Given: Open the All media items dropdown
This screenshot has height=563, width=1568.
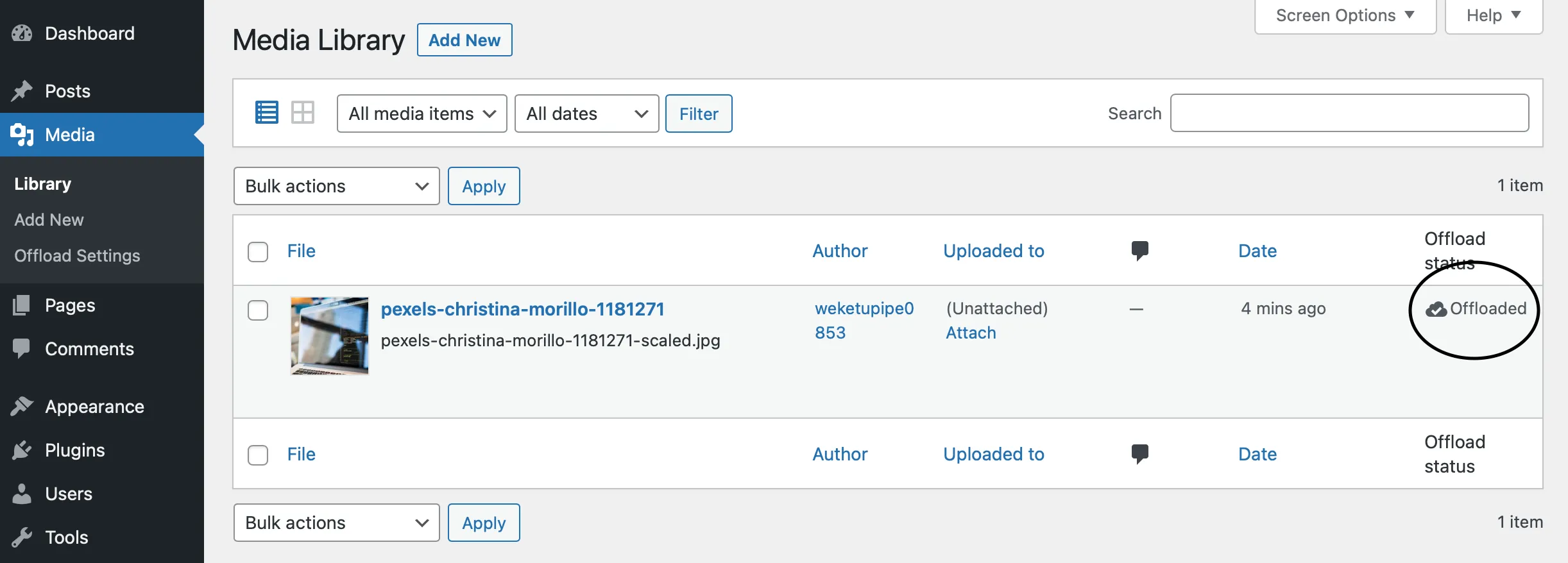Looking at the screenshot, I should pos(422,113).
